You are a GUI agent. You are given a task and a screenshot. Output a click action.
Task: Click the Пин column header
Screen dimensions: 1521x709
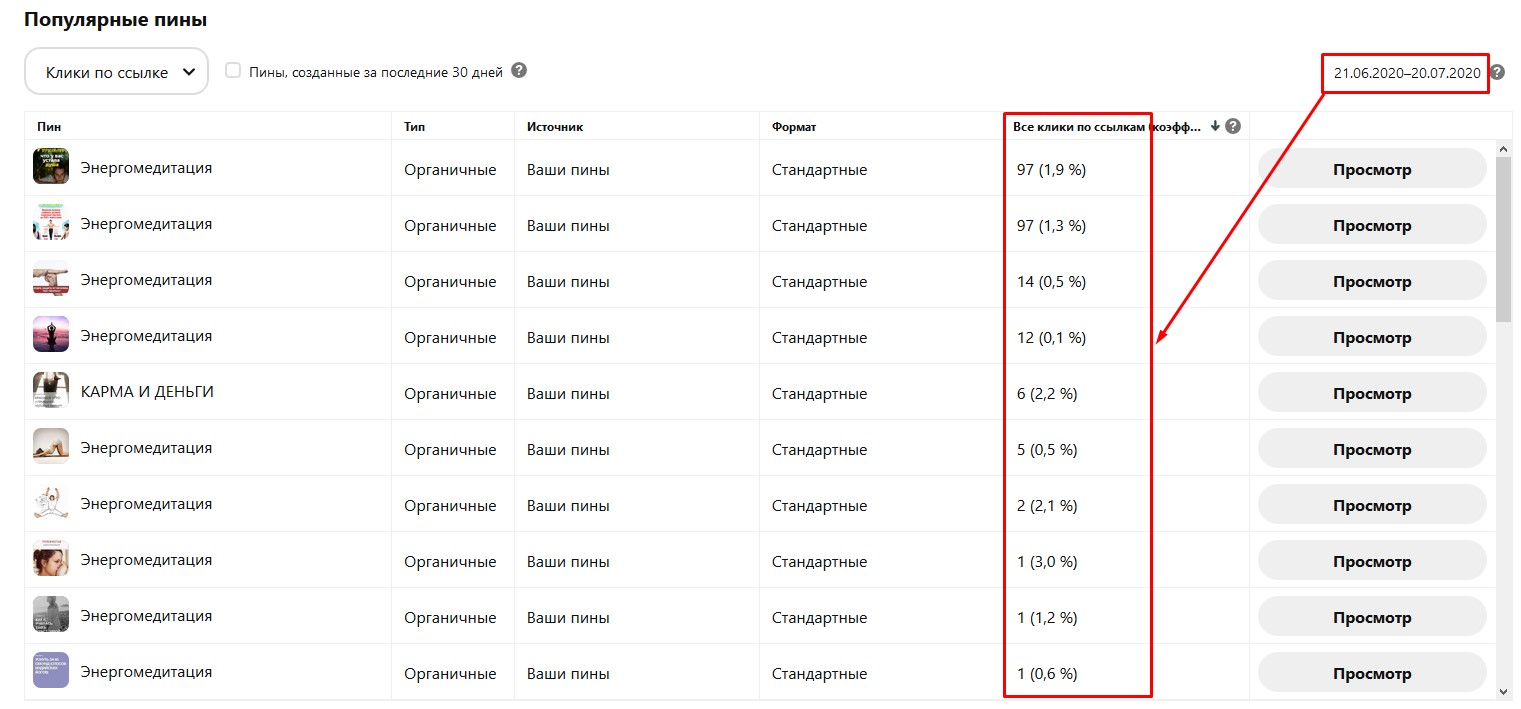point(49,127)
